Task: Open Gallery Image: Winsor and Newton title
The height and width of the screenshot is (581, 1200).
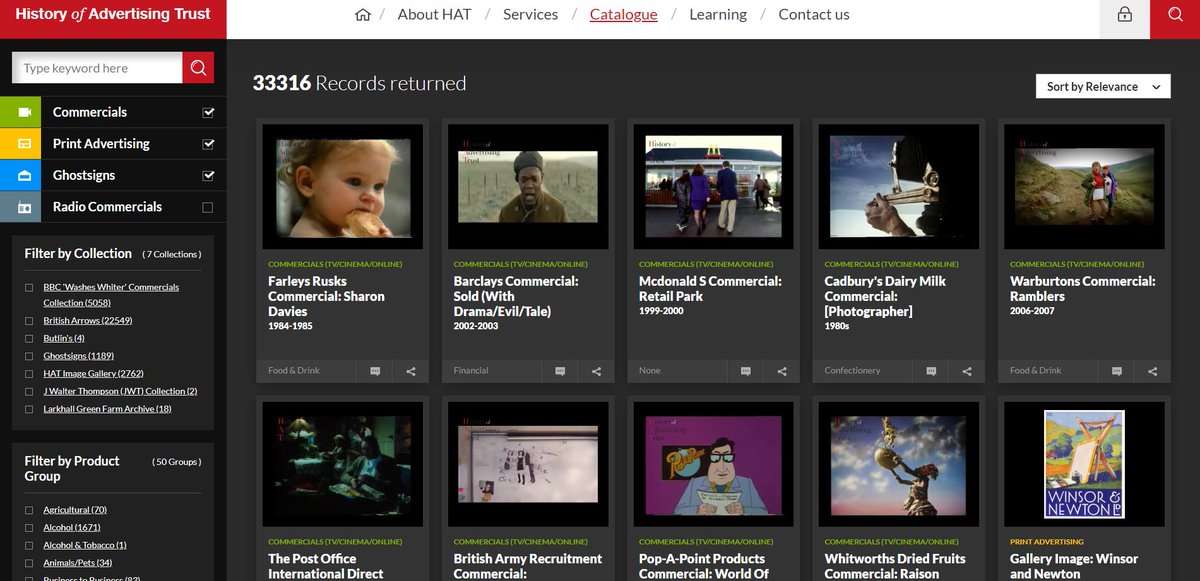Action: [1074, 566]
